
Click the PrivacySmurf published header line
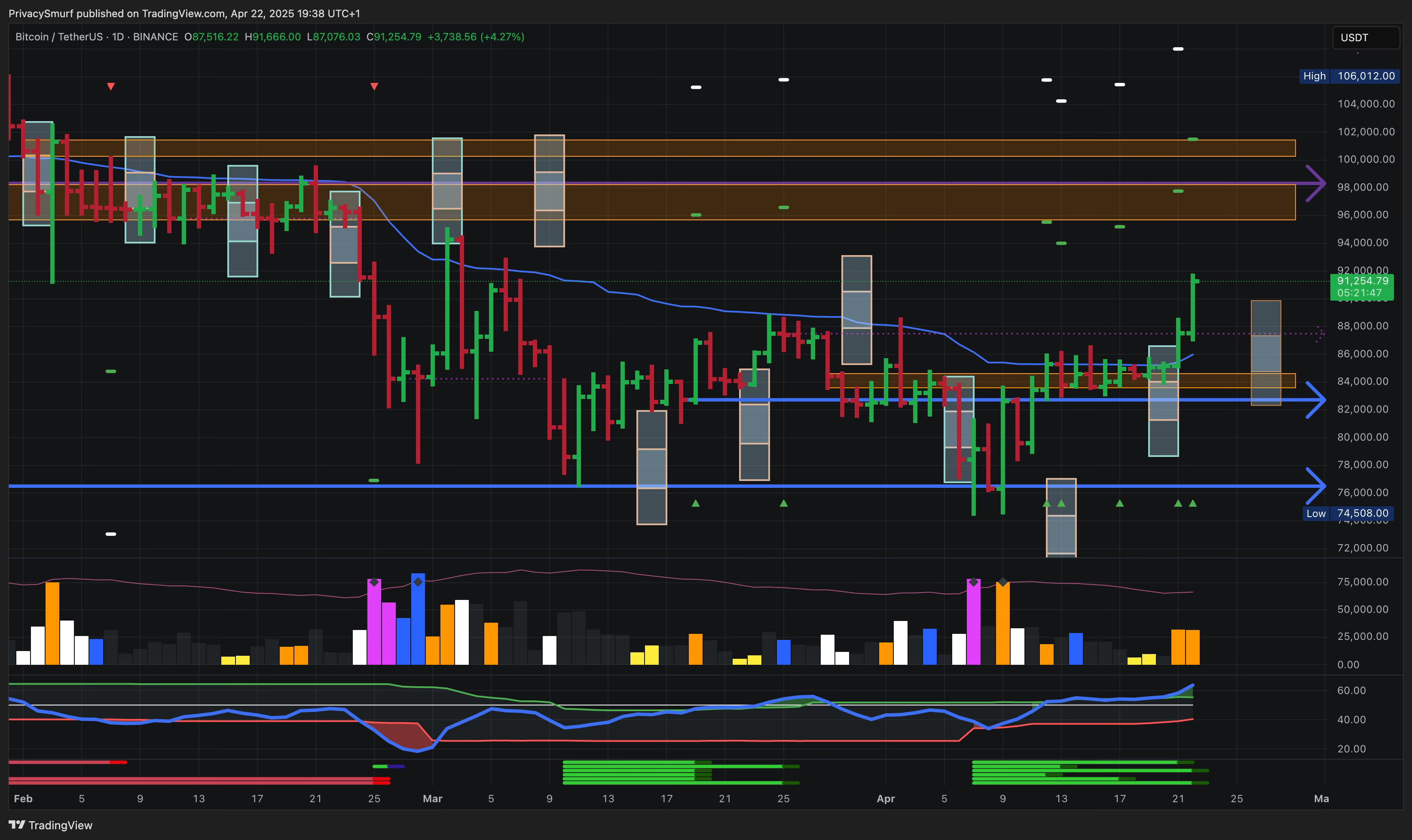point(184,13)
